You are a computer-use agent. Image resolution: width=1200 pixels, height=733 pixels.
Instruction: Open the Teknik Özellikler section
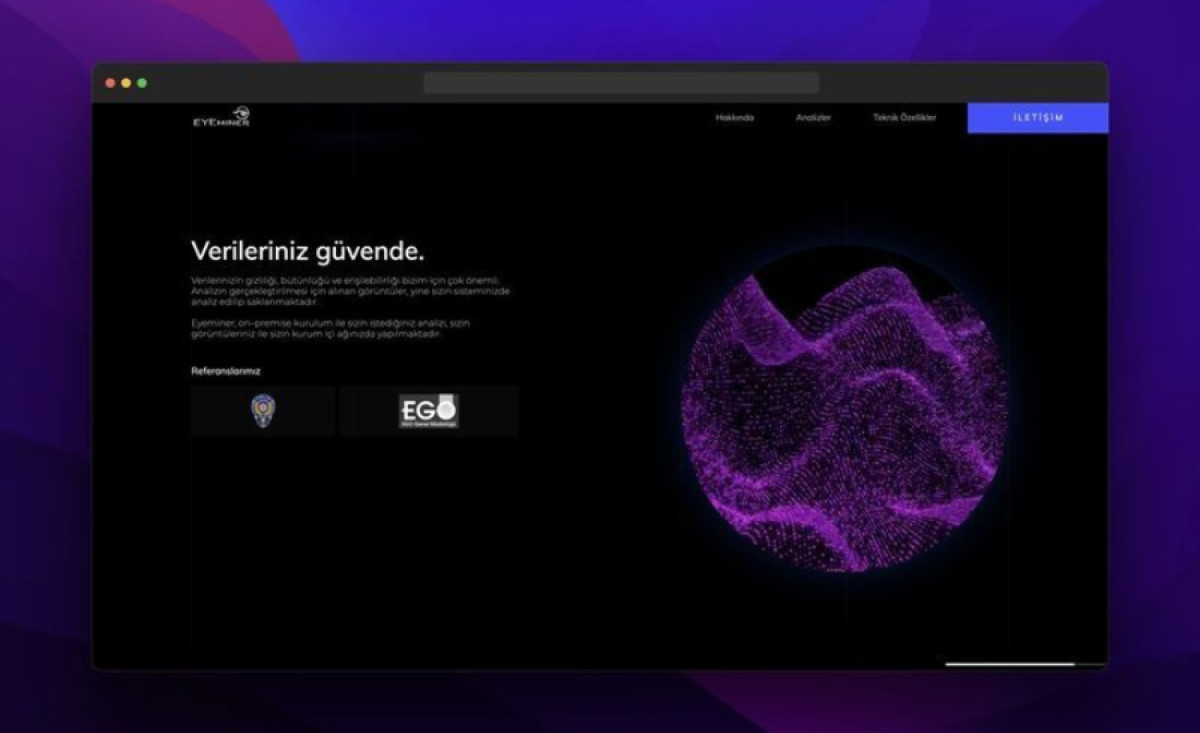904,117
